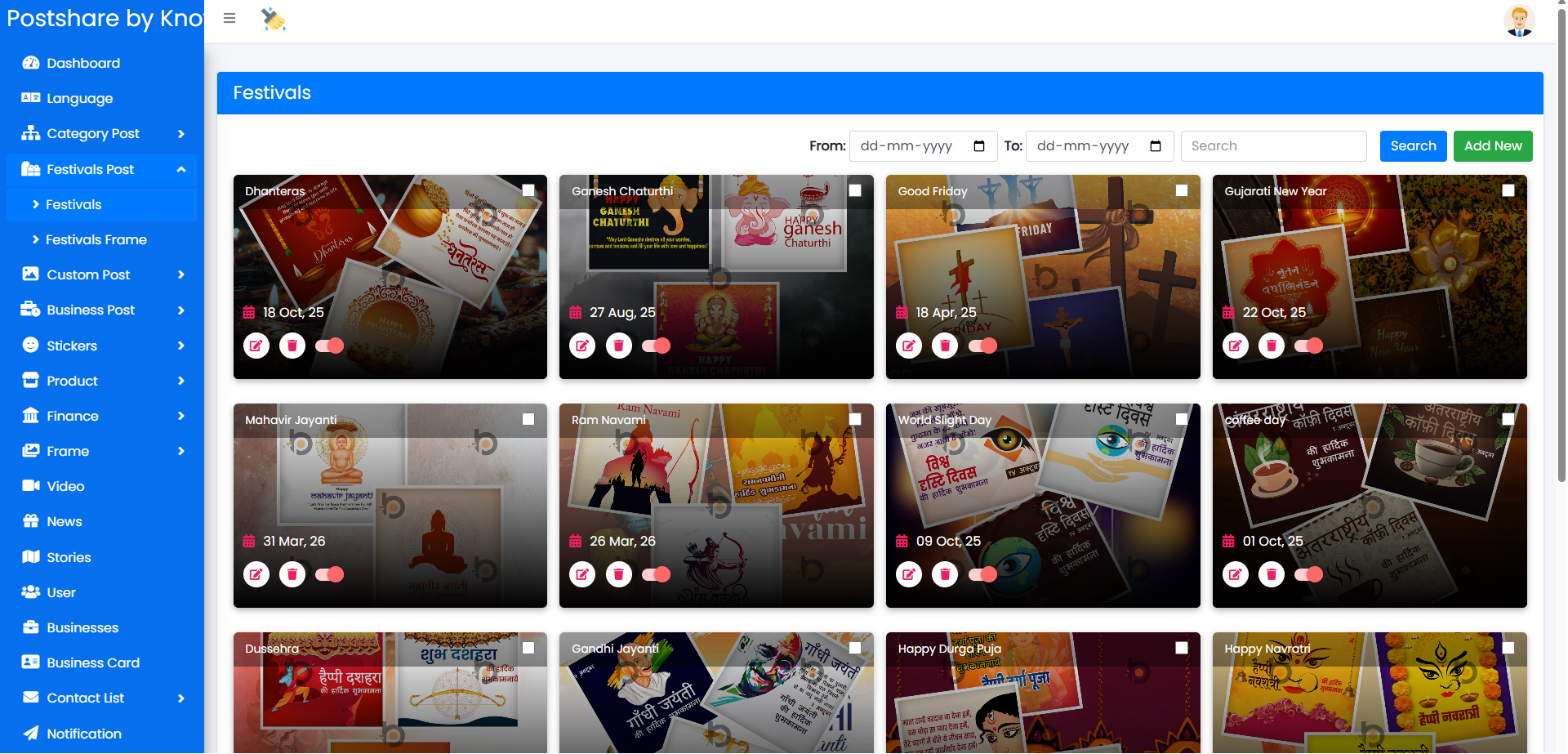The width and height of the screenshot is (1568, 754).
Task: Open Language menu item
Action: 102,98
